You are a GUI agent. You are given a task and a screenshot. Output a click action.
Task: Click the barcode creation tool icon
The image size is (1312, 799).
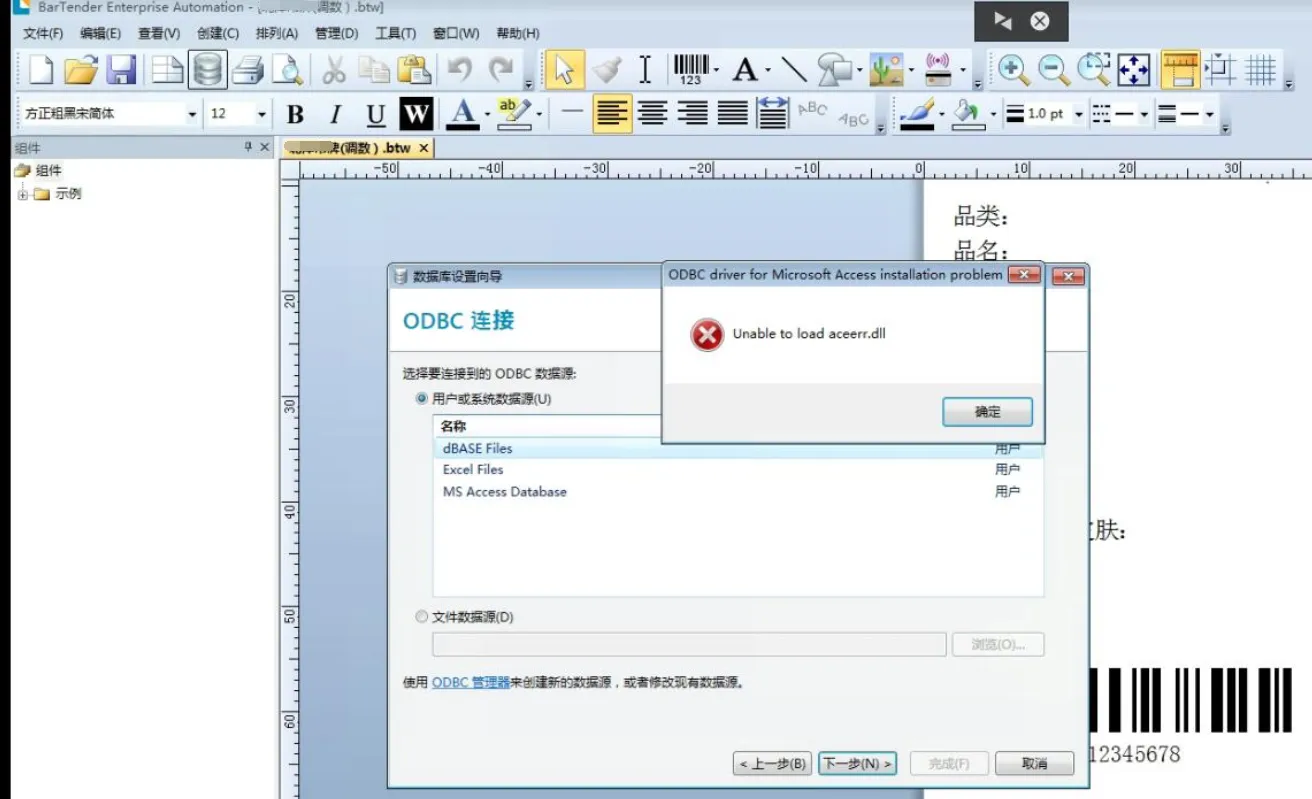coord(690,69)
